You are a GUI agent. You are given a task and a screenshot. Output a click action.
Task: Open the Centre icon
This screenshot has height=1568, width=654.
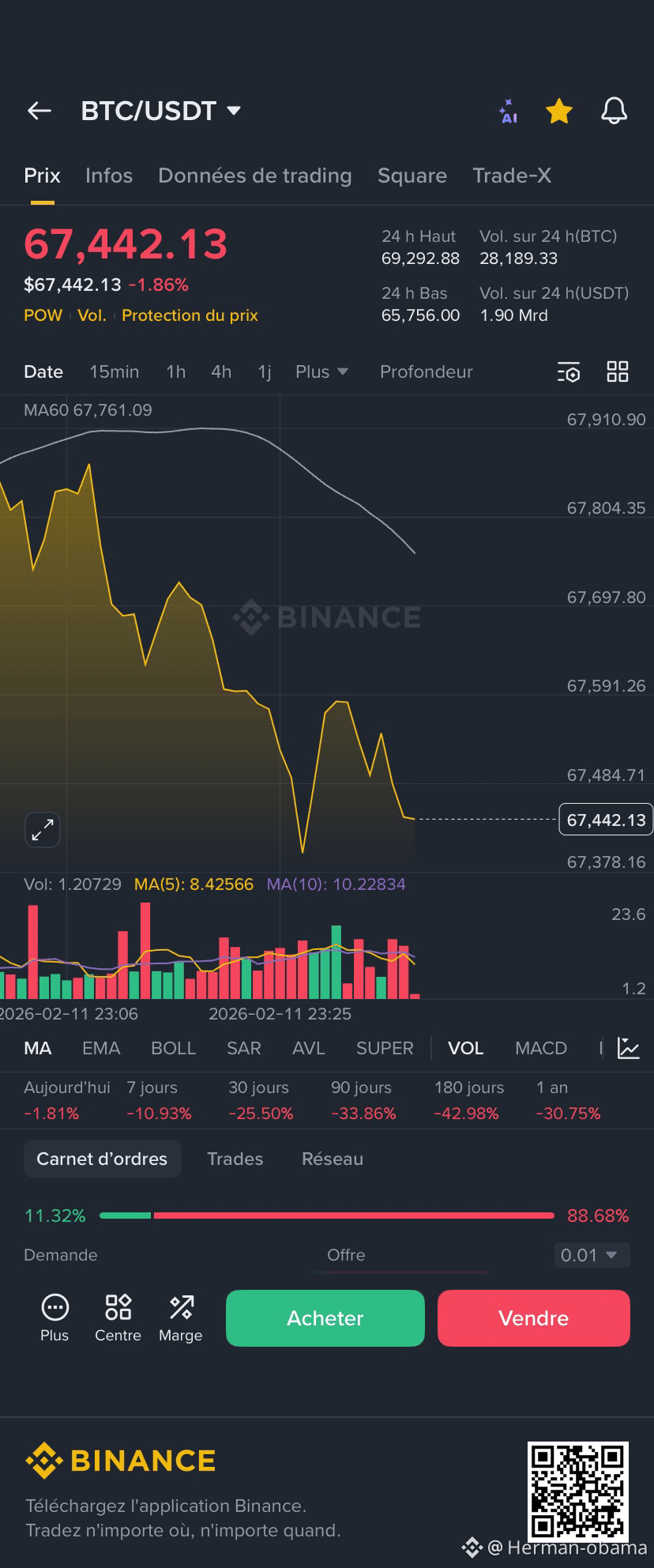pos(118,1317)
